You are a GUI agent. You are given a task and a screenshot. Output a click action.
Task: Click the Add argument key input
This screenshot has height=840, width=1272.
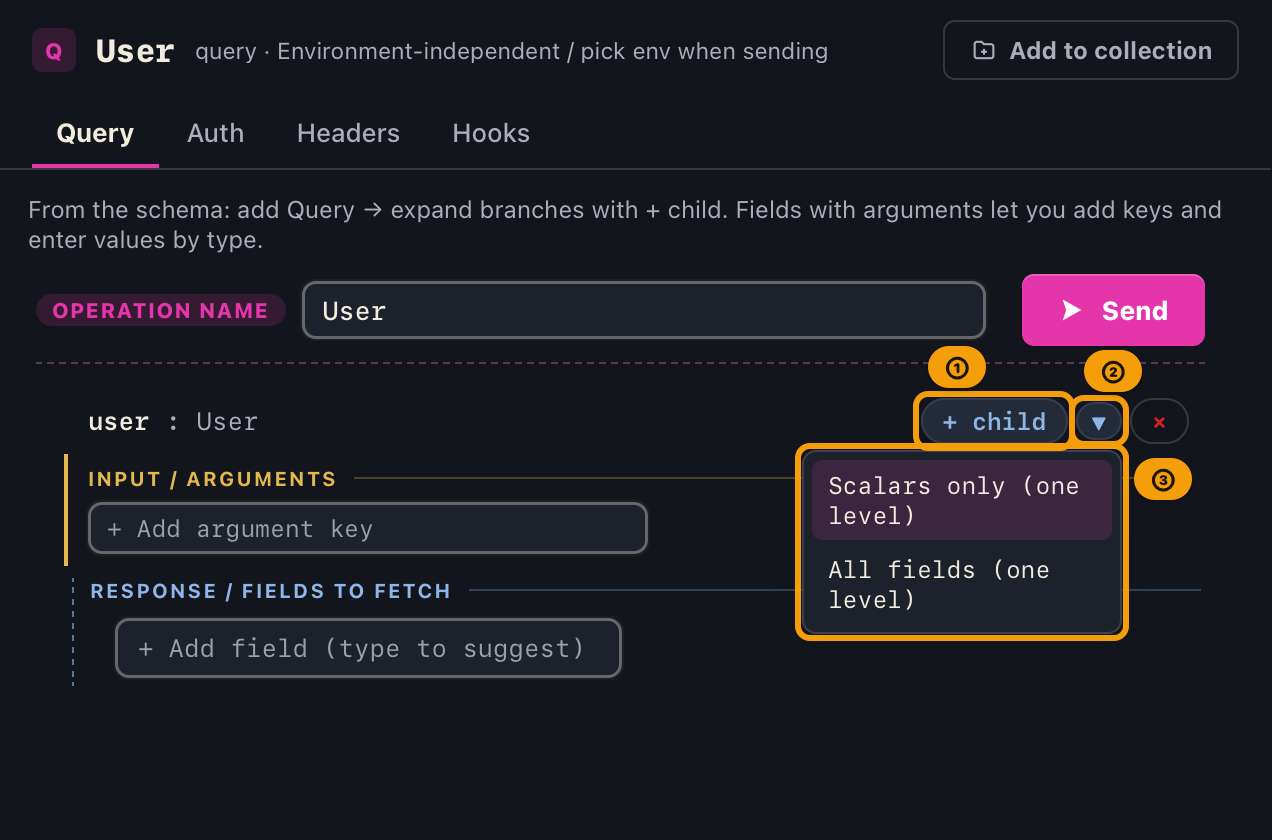(368, 528)
